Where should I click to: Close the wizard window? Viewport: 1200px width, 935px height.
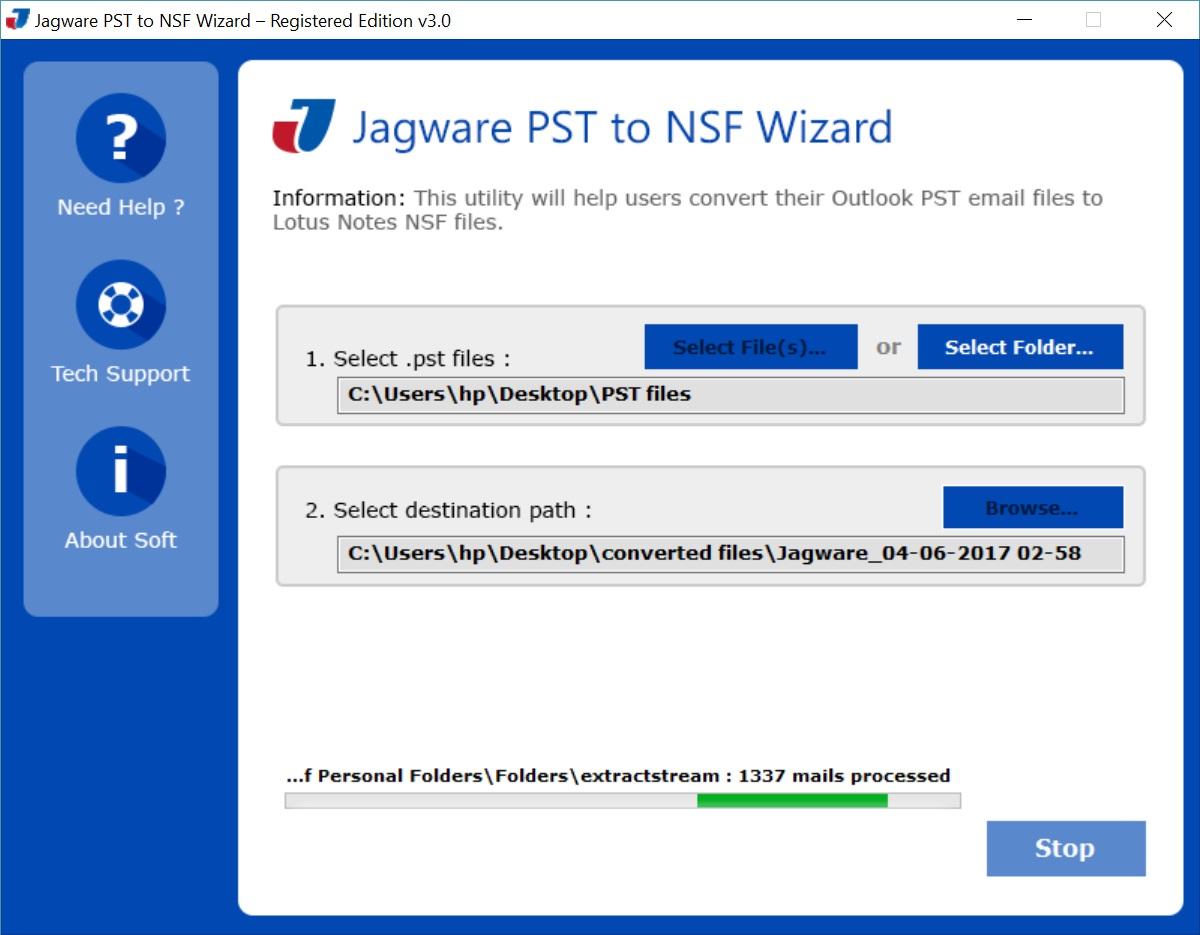click(1164, 20)
